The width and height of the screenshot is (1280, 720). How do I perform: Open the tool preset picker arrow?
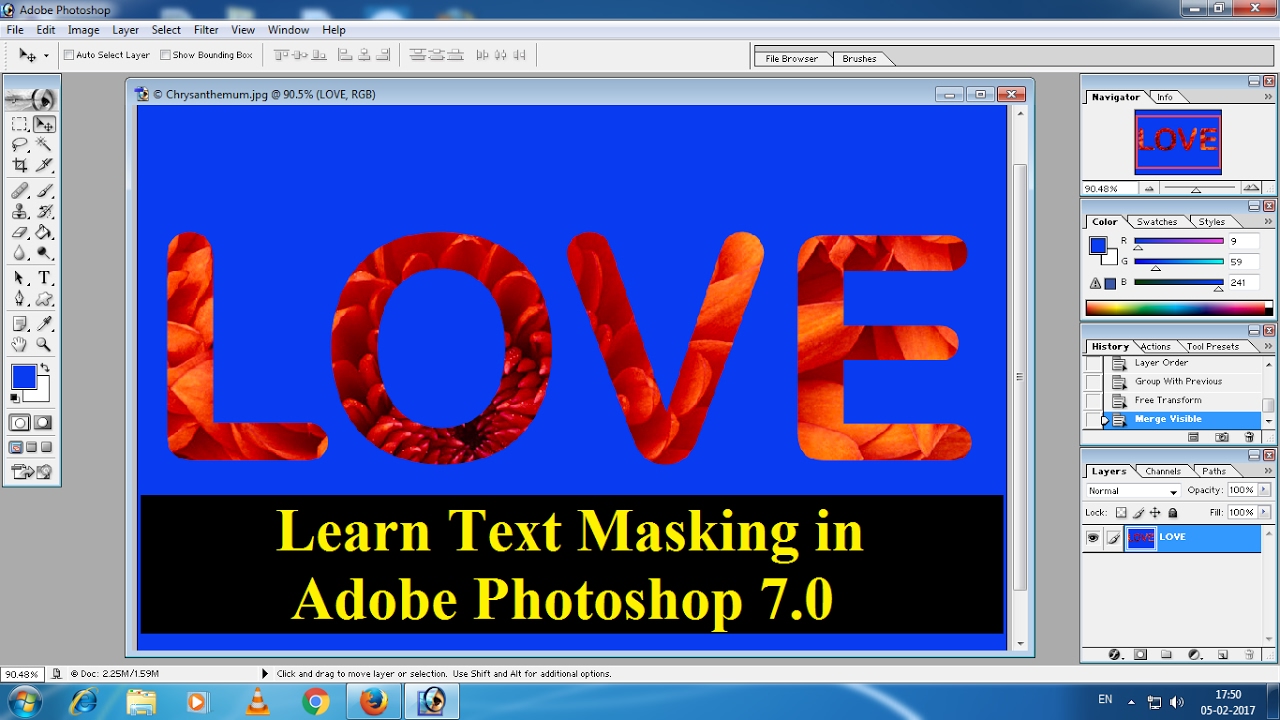click(x=46, y=56)
